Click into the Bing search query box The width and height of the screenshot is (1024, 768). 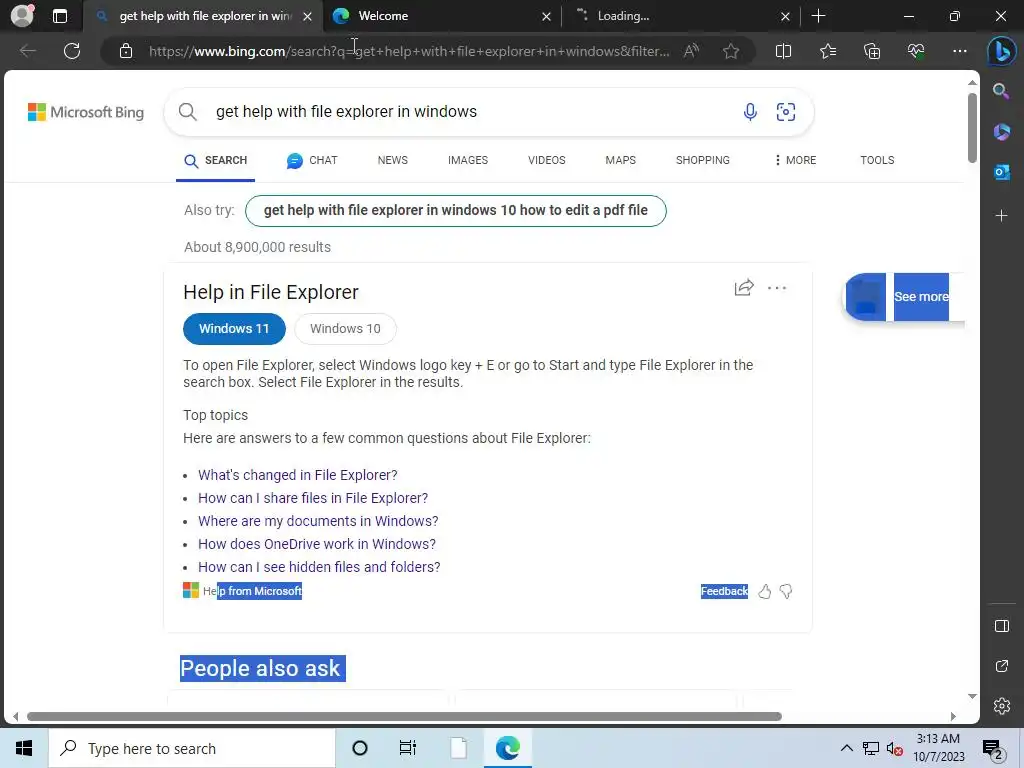click(470, 112)
